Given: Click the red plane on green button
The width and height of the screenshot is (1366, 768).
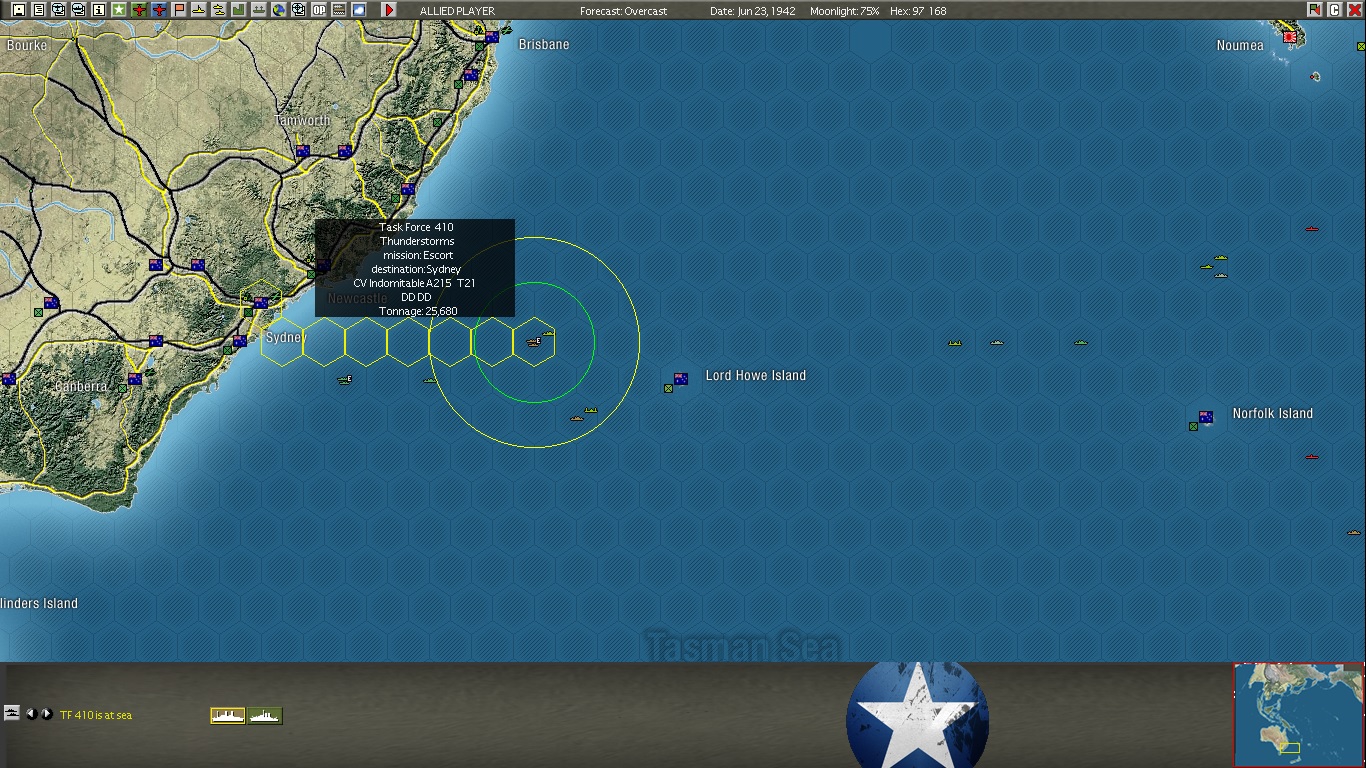Looking at the screenshot, I should 139,10.
